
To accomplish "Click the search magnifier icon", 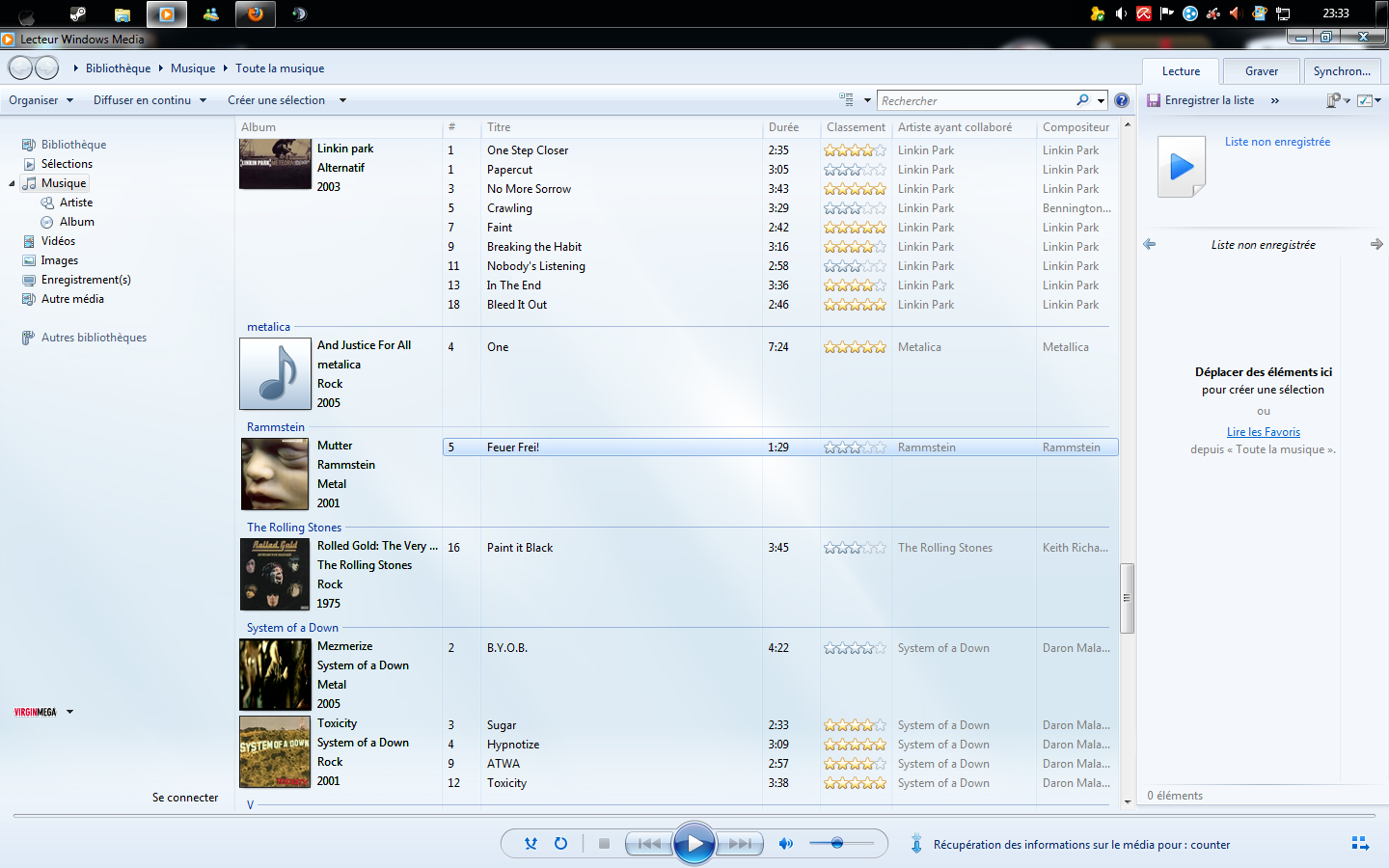I will click(1082, 100).
